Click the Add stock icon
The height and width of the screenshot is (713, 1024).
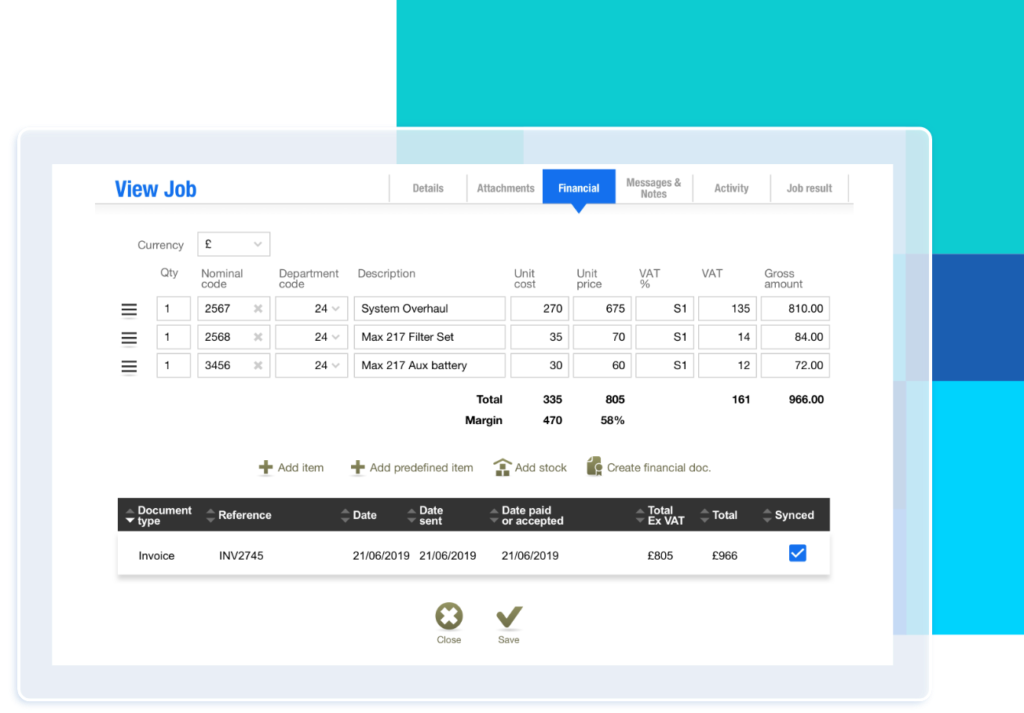(x=502, y=466)
